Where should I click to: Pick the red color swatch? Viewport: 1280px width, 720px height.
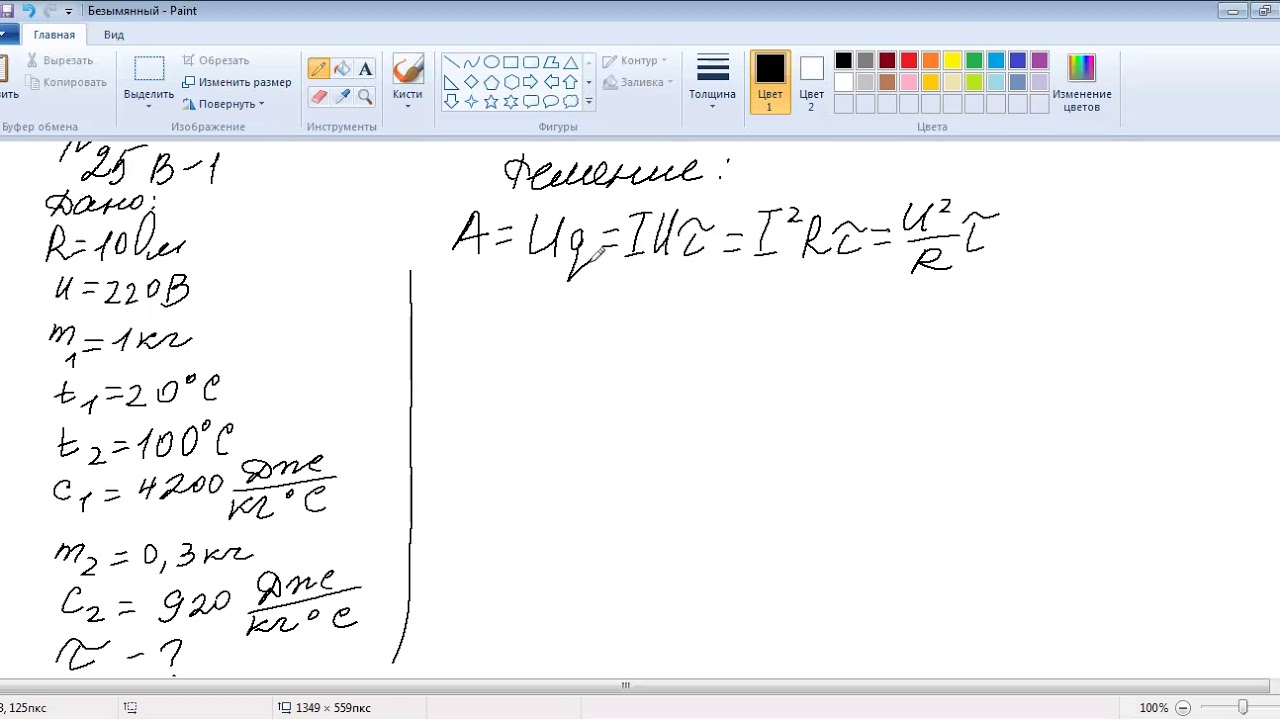point(909,61)
